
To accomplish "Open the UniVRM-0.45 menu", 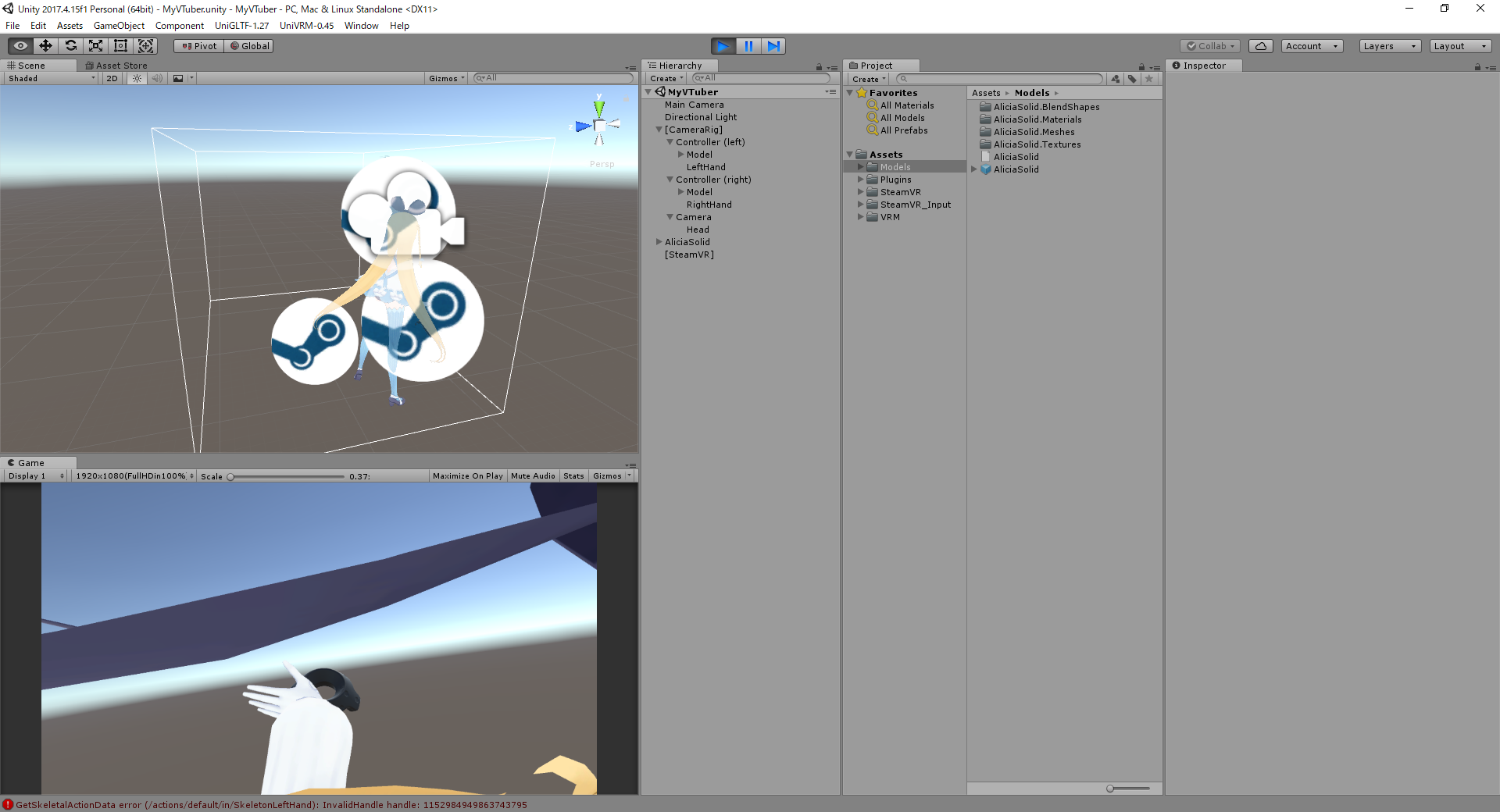I will click(x=305, y=25).
